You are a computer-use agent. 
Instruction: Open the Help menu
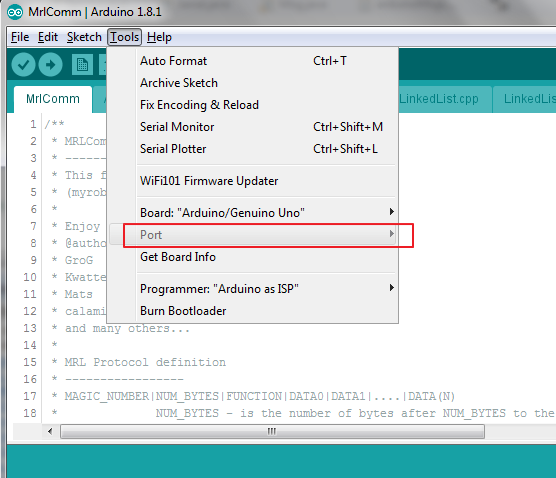click(159, 37)
